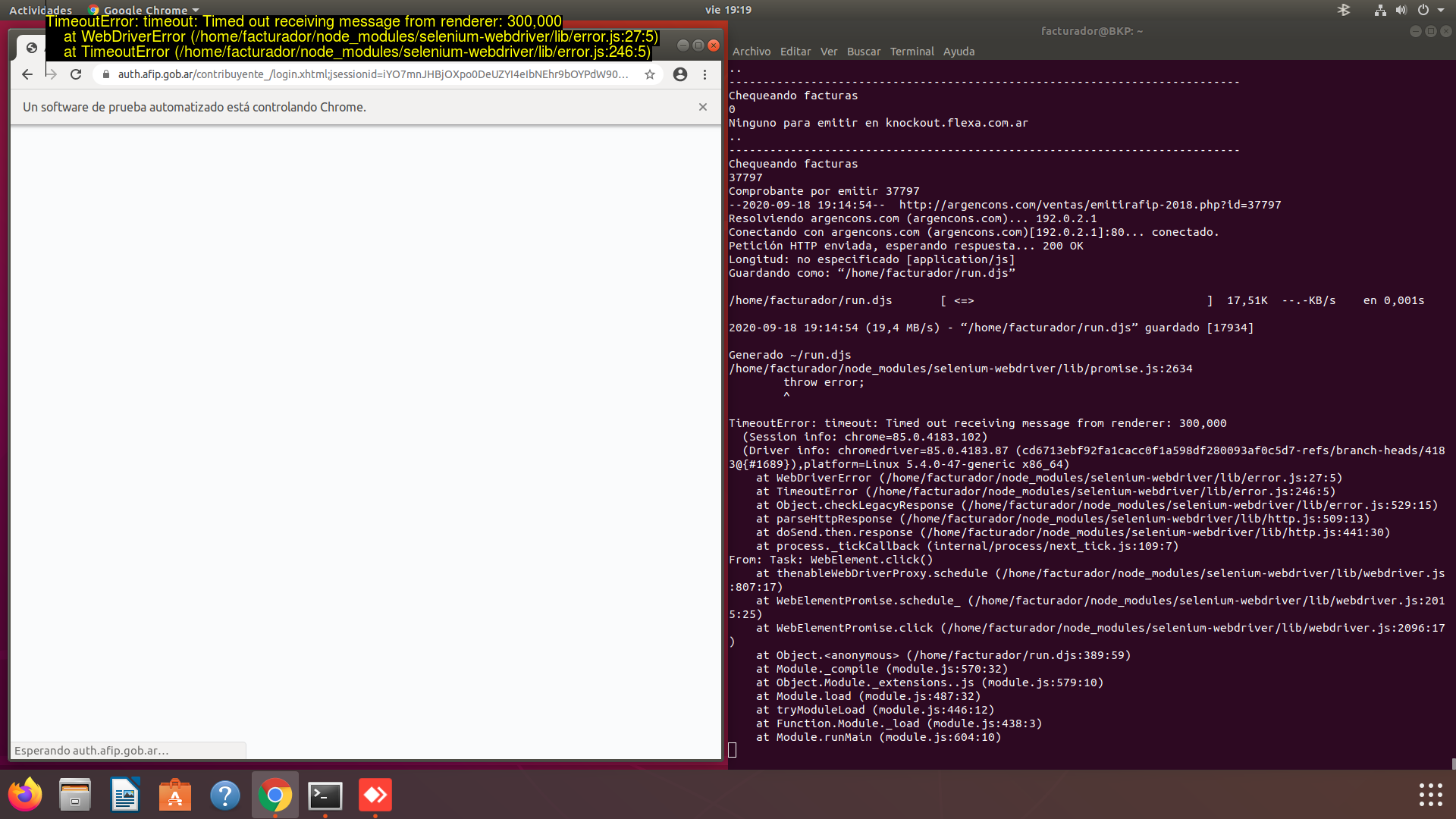This screenshot has width=1456, height=819.
Task: Open Chrome three-dot menu
Action: (x=704, y=74)
